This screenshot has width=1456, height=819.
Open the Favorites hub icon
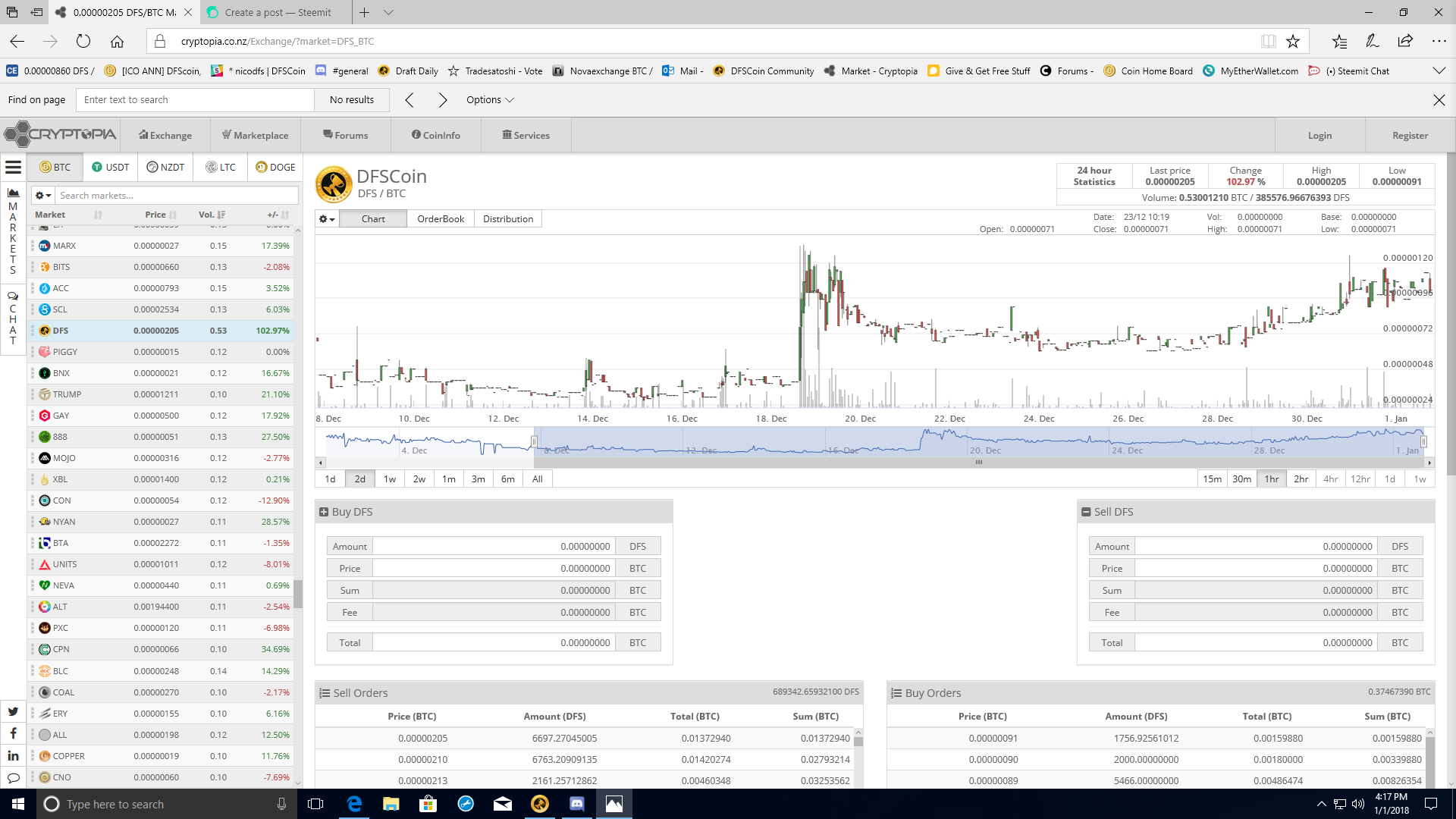1339,41
